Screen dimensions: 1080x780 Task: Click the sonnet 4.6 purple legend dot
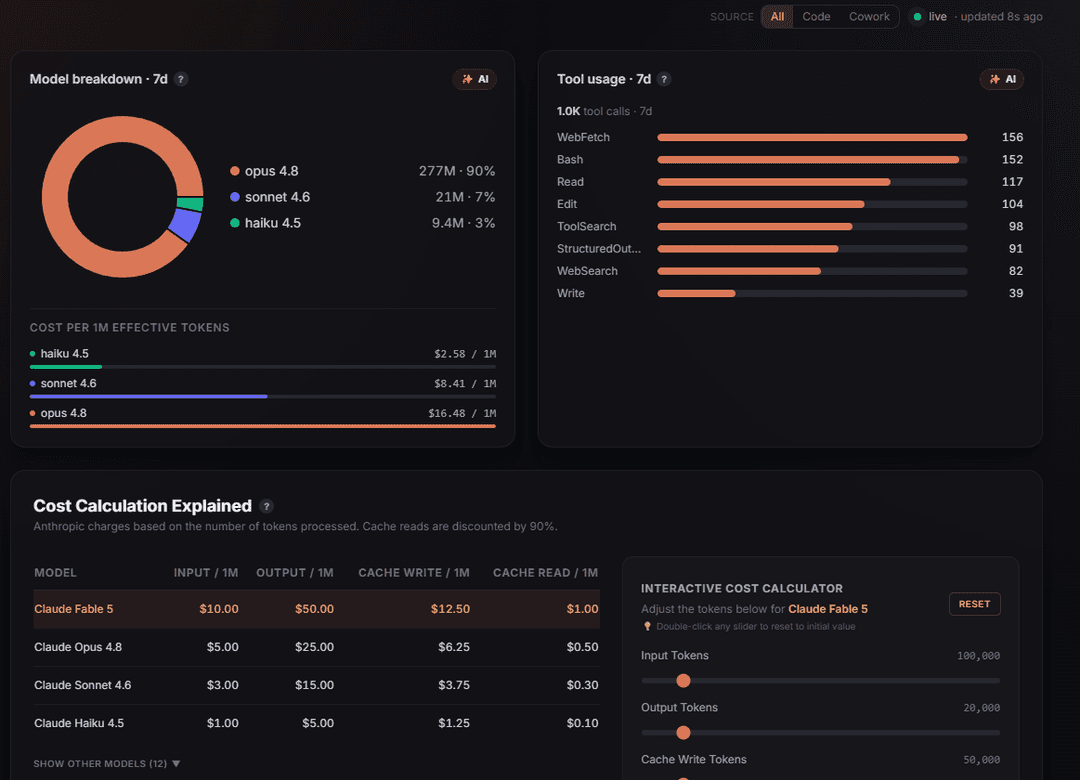point(235,197)
